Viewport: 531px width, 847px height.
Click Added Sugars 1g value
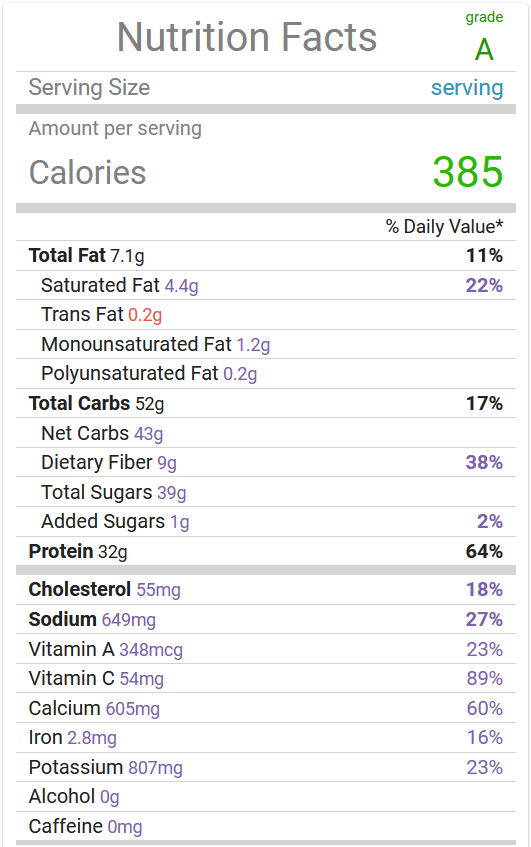click(180, 522)
